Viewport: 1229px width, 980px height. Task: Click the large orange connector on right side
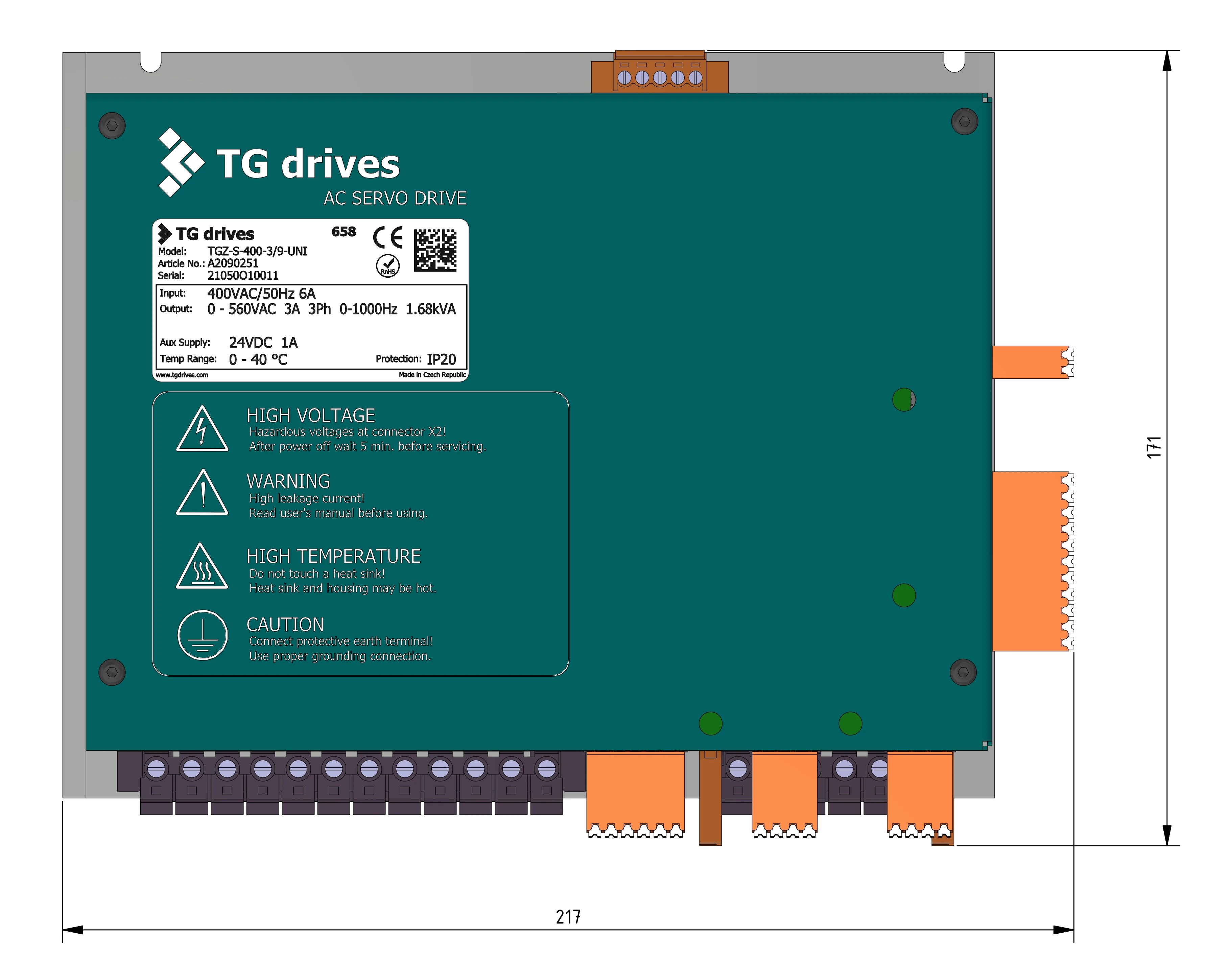[x=1033, y=562]
